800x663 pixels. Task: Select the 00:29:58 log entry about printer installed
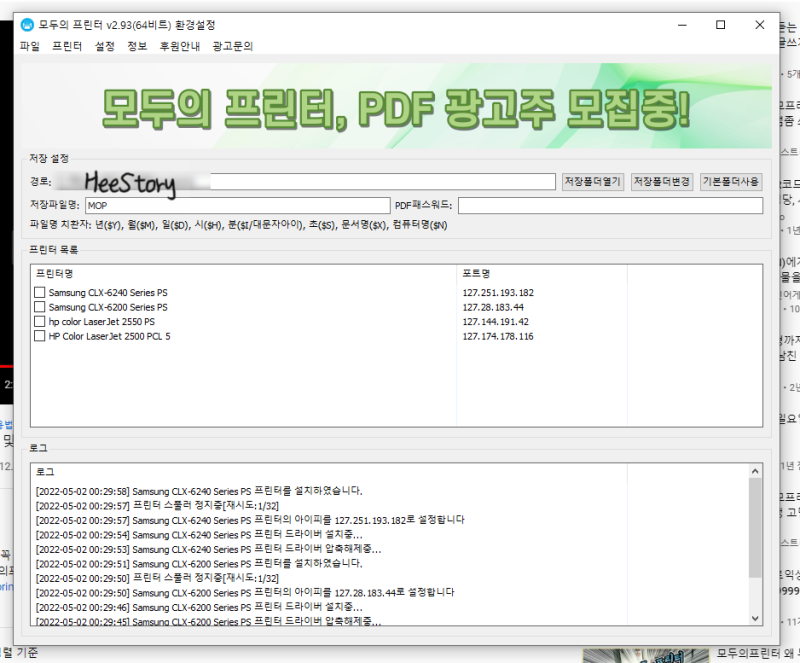click(199, 491)
